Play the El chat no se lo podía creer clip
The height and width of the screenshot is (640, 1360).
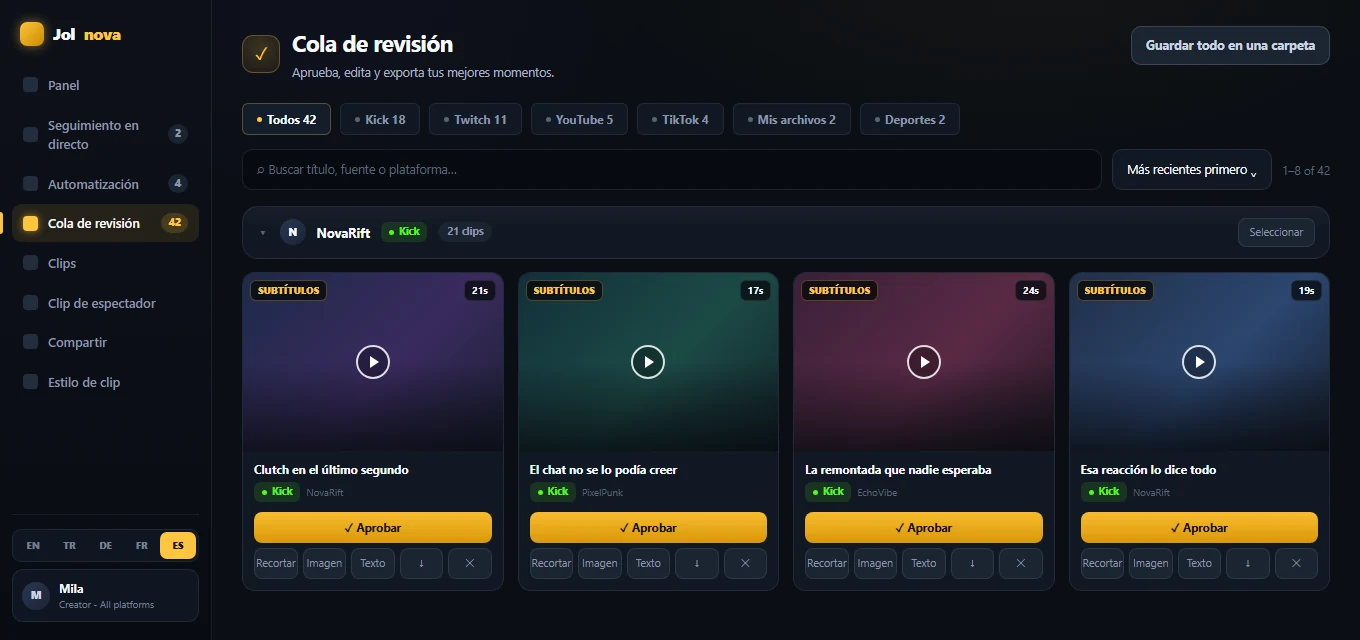point(648,362)
